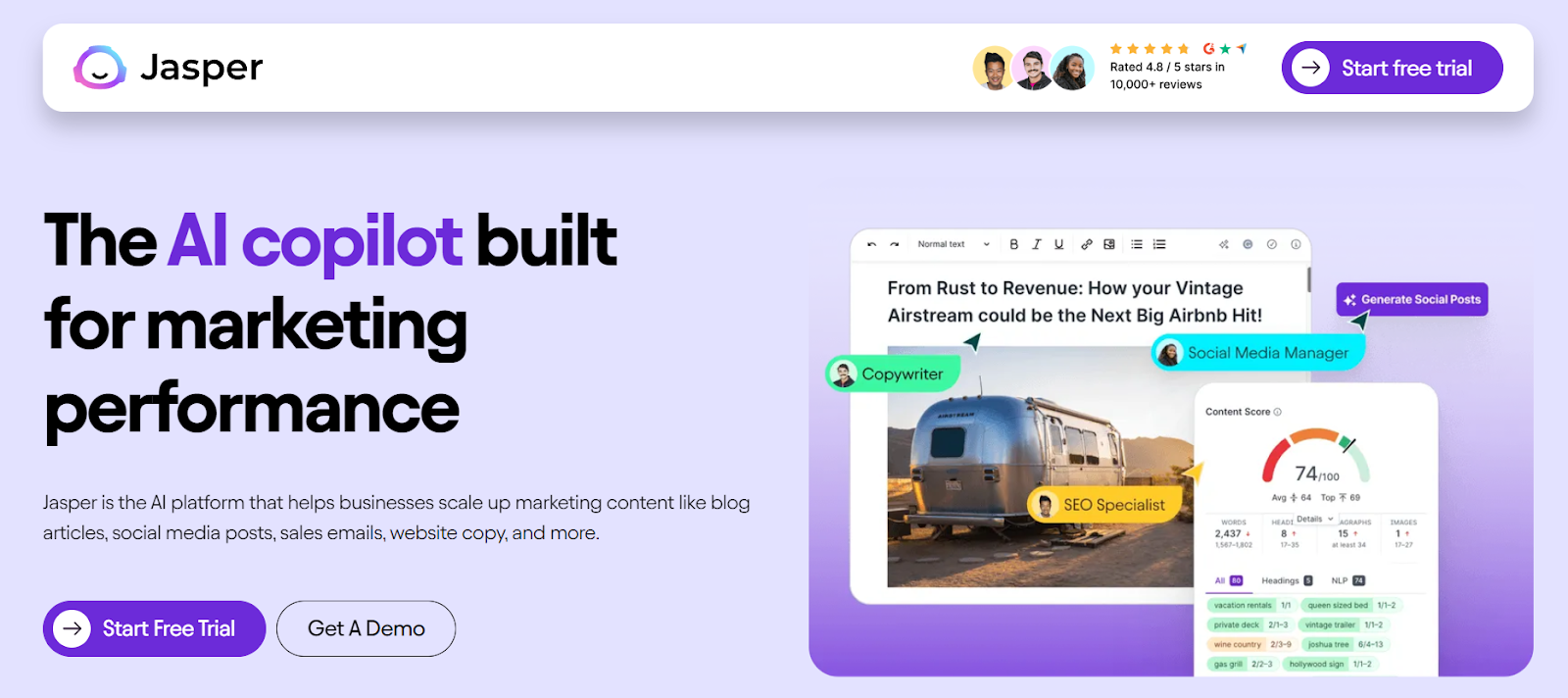Image resolution: width=1568 pixels, height=698 pixels.
Task: Switch to the Headings tab
Action: point(1287,580)
